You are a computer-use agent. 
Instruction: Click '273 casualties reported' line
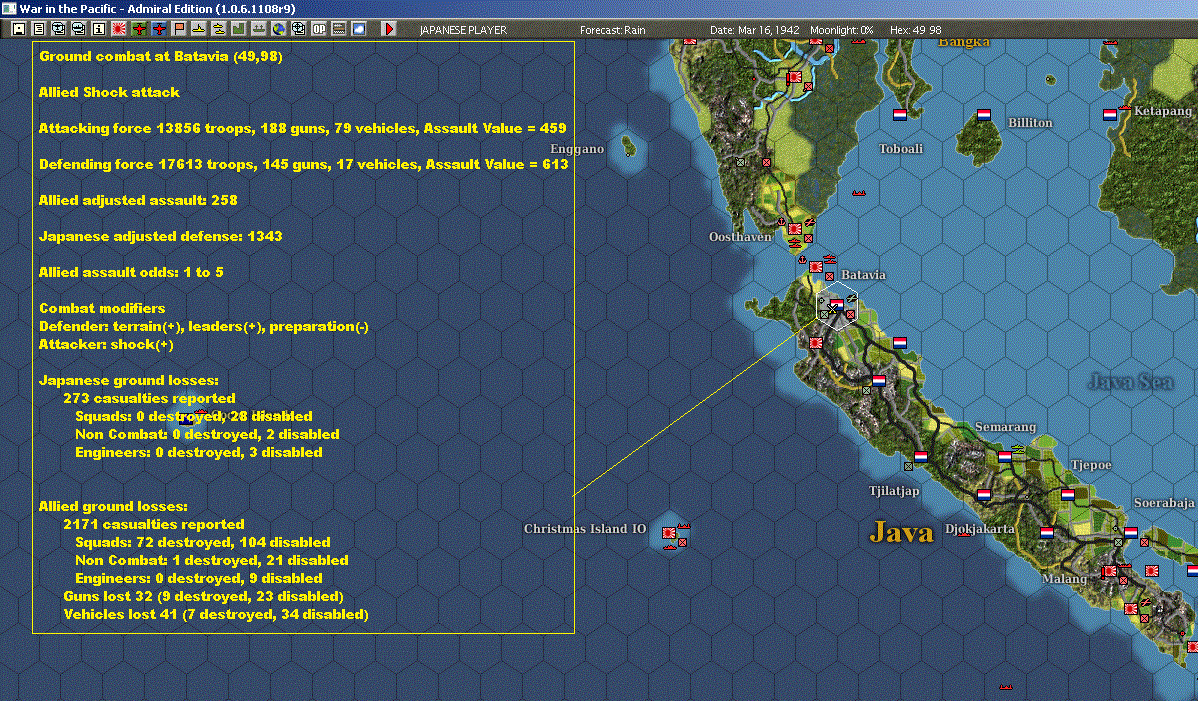pos(149,399)
